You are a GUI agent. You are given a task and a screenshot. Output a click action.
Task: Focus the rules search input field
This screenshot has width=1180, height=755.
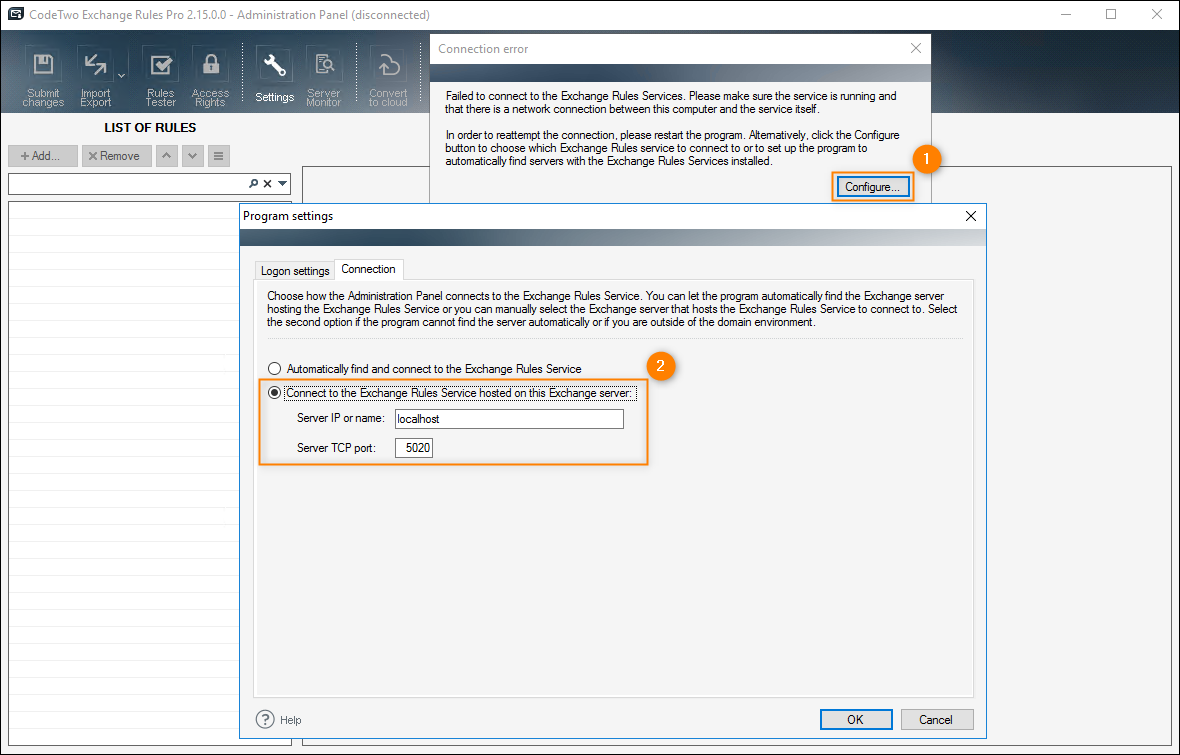click(128, 184)
